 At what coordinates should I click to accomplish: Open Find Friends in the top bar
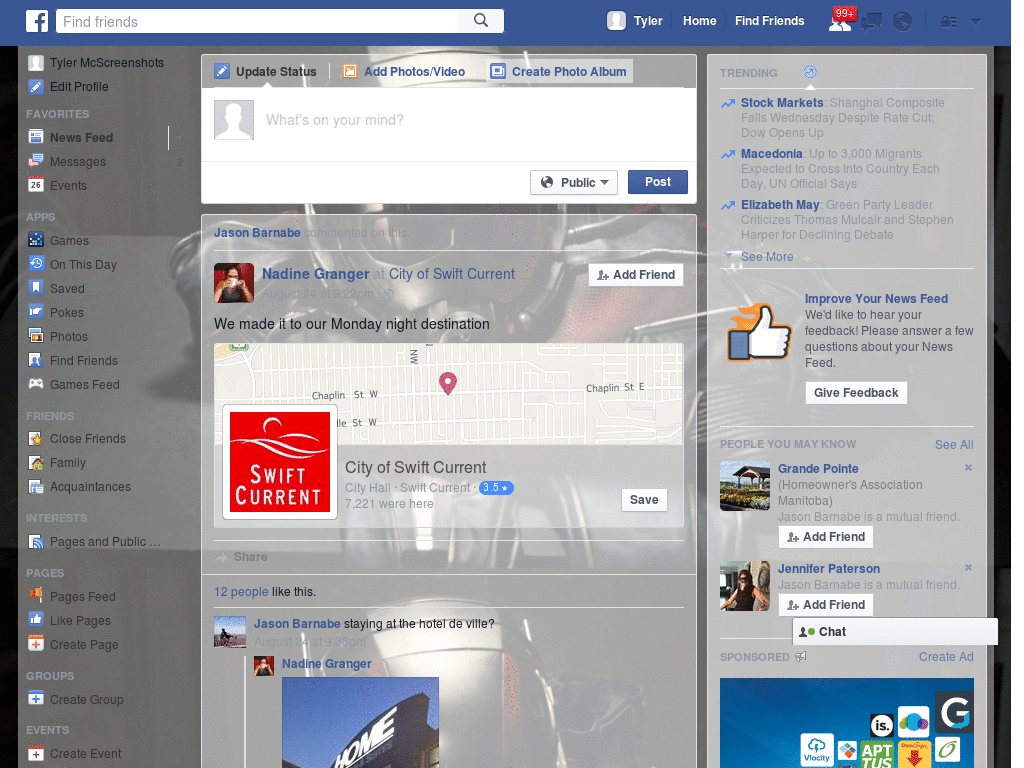[769, 21]
